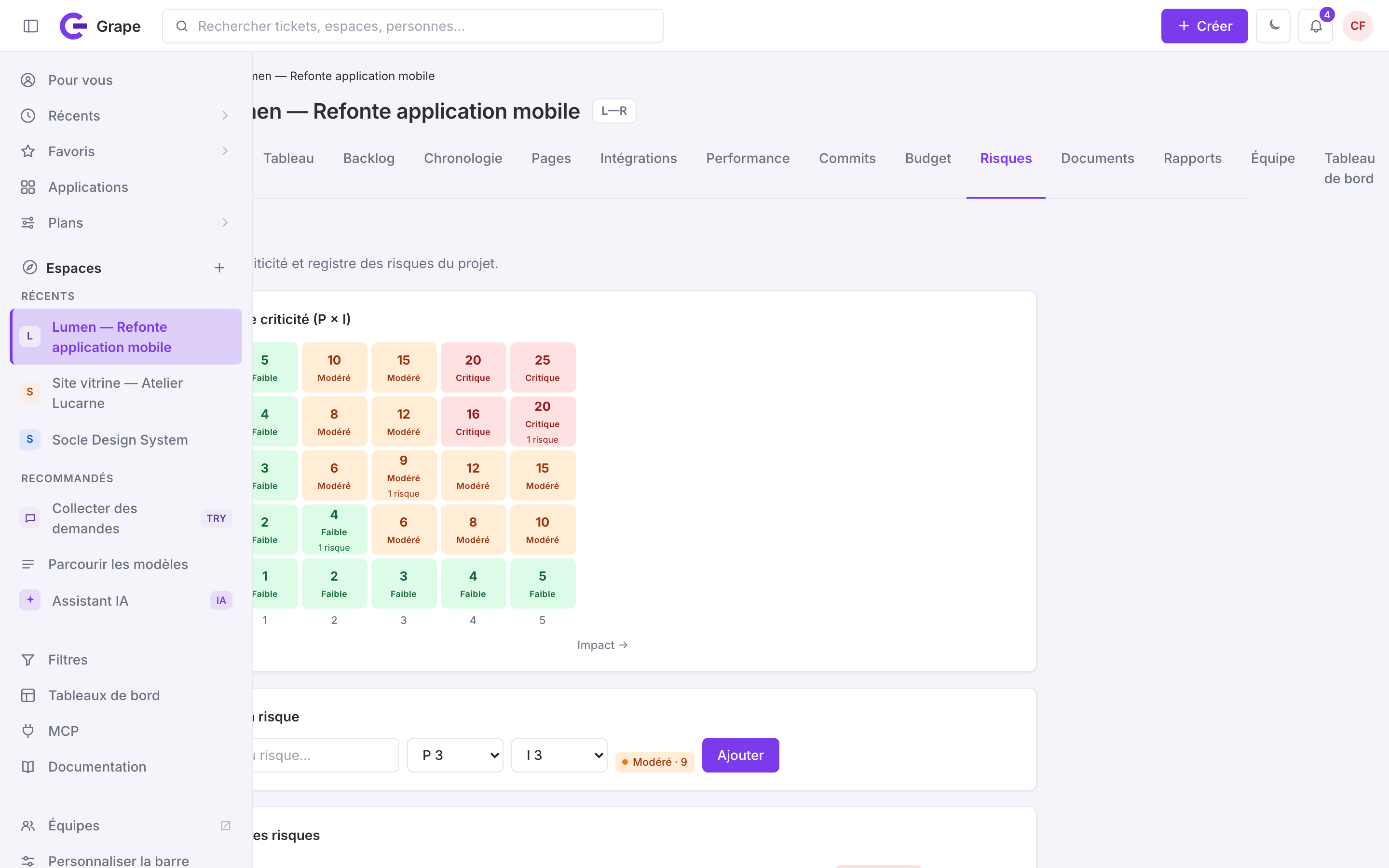This screenshot has height=868, width=1389.
Task: Select Lumen — Refonte application mobile space
Action: 126,337
